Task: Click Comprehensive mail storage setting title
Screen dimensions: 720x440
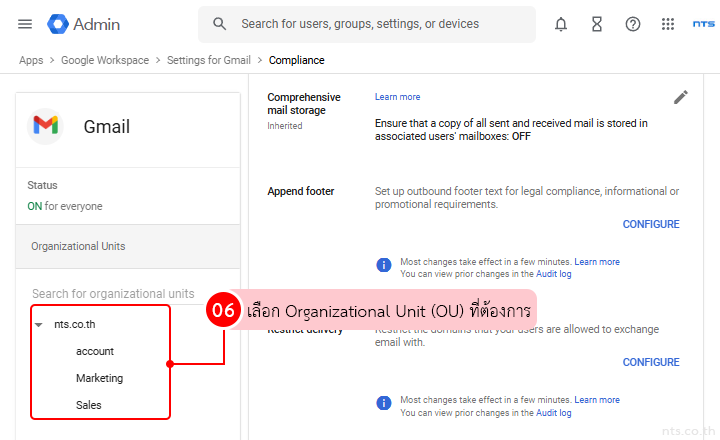Action: pos(304,104)
